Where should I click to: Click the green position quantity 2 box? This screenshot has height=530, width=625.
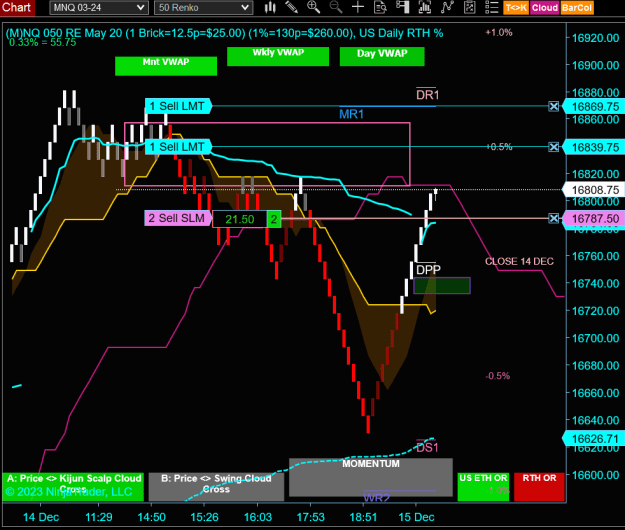274,219
